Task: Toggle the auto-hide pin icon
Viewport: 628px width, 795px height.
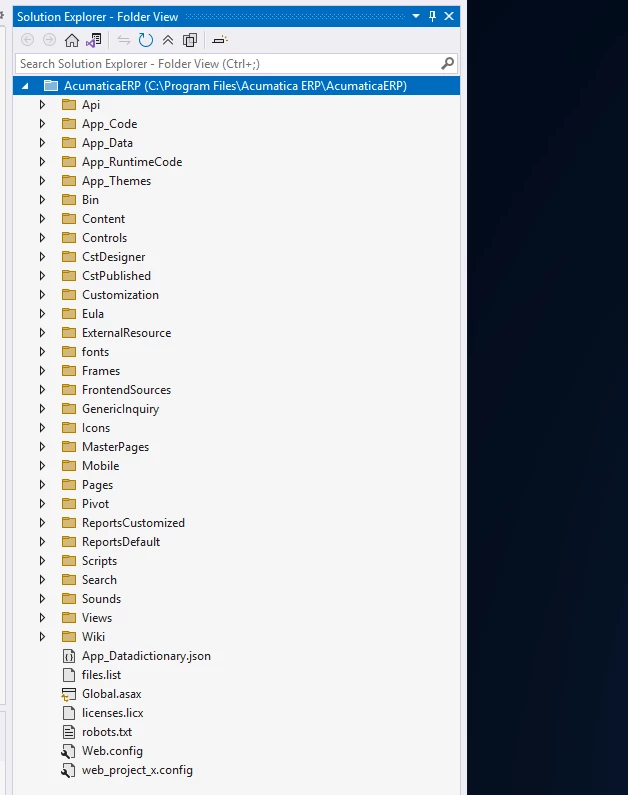Action: coord(432,16)
